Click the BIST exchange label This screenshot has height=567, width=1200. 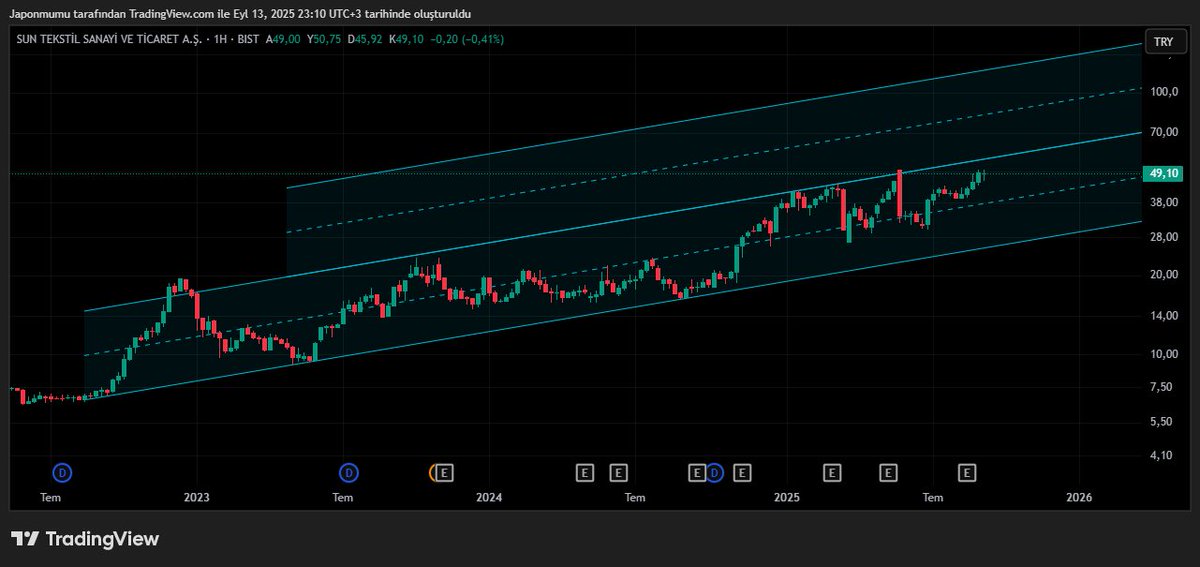tap(248, 39)
